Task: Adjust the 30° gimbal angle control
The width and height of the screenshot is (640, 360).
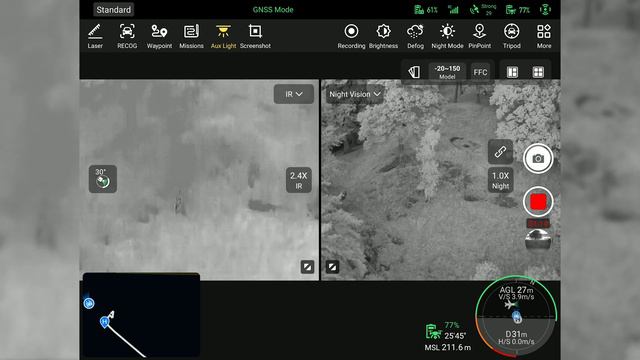Action: pyautogui.click(x=103, y=179)
